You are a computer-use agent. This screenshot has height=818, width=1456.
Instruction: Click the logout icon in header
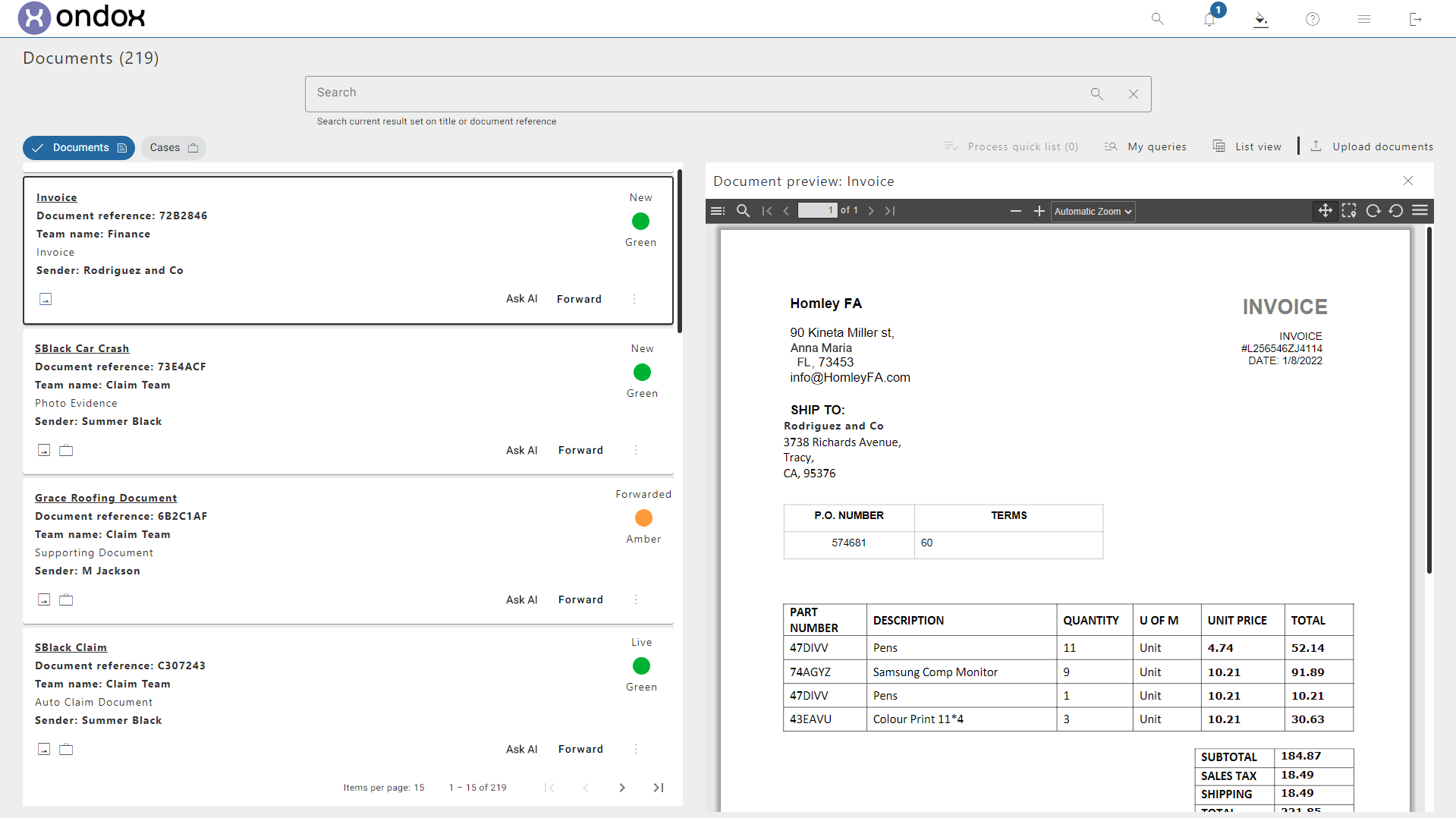pos(1415,20)
